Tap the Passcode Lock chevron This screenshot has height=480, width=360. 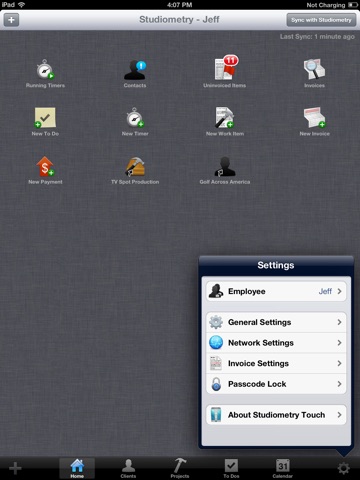pos(339,384)
